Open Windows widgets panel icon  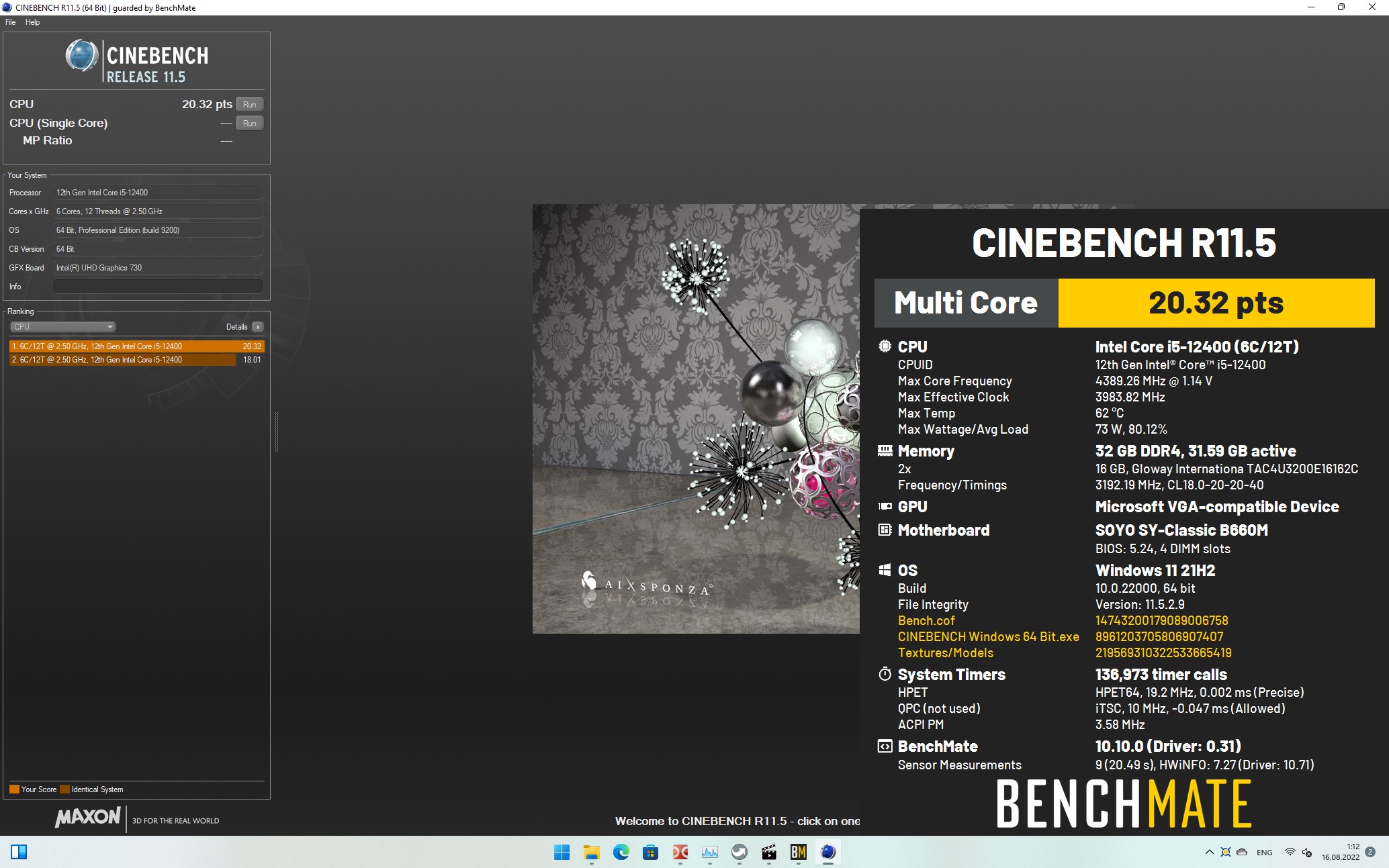(x=19, y=852)
